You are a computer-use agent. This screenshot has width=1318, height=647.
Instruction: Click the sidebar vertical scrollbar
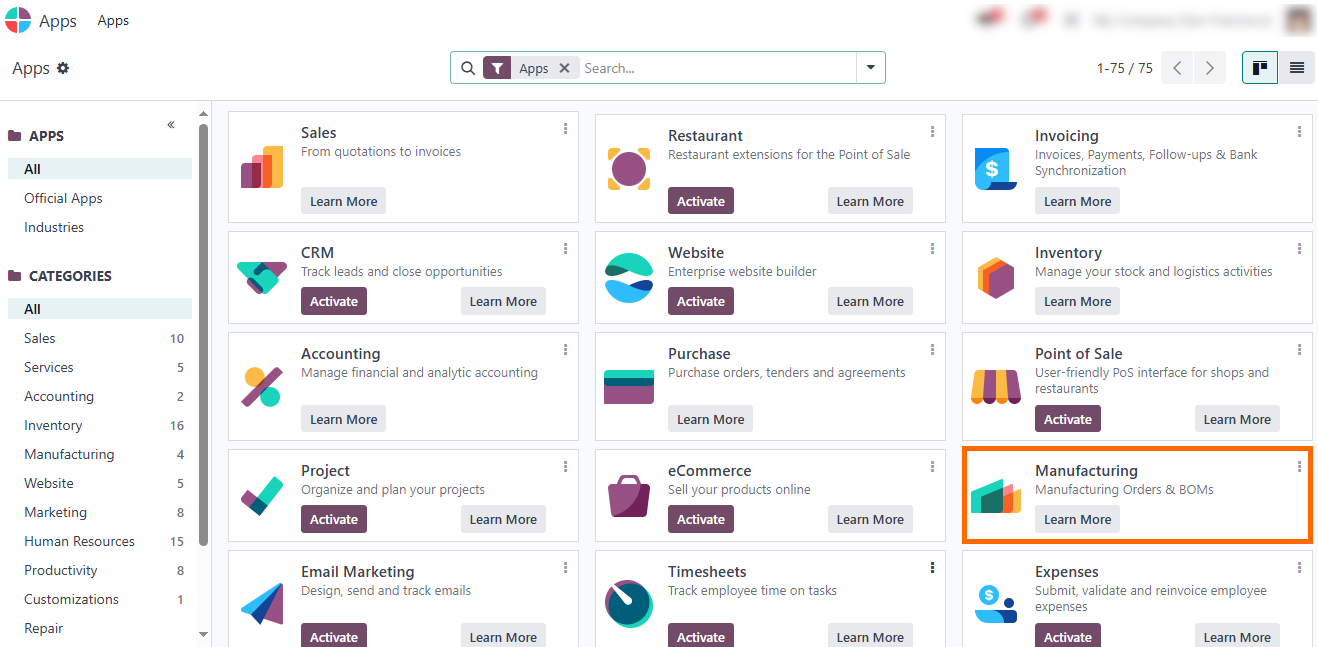coord(204,335)
